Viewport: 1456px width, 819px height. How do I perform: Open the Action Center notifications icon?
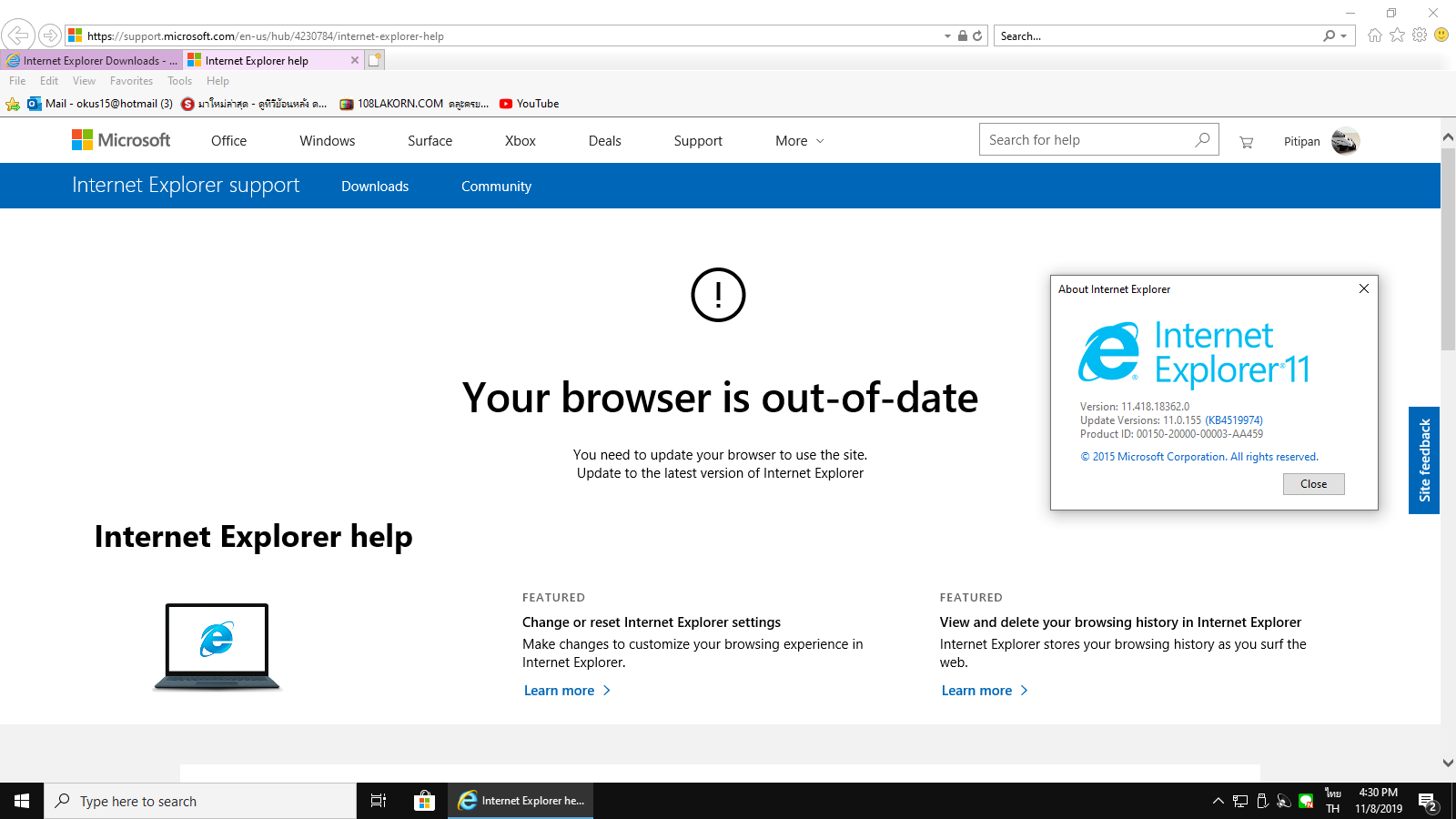1428,802
